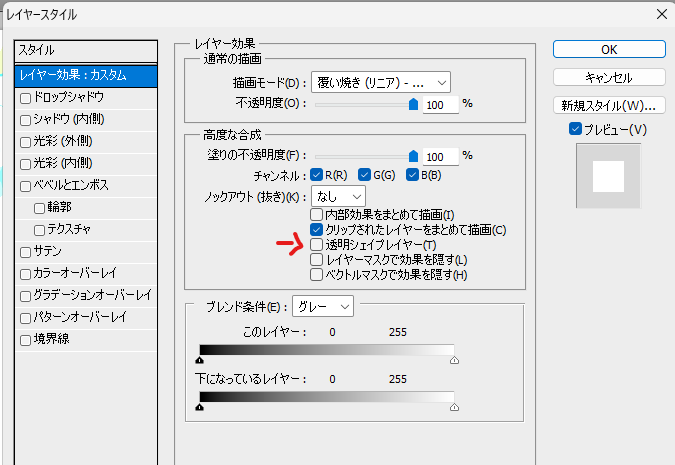Enable 透明シェイプレイヤー checkbox

pyautogui.click(x=317, y=245)
